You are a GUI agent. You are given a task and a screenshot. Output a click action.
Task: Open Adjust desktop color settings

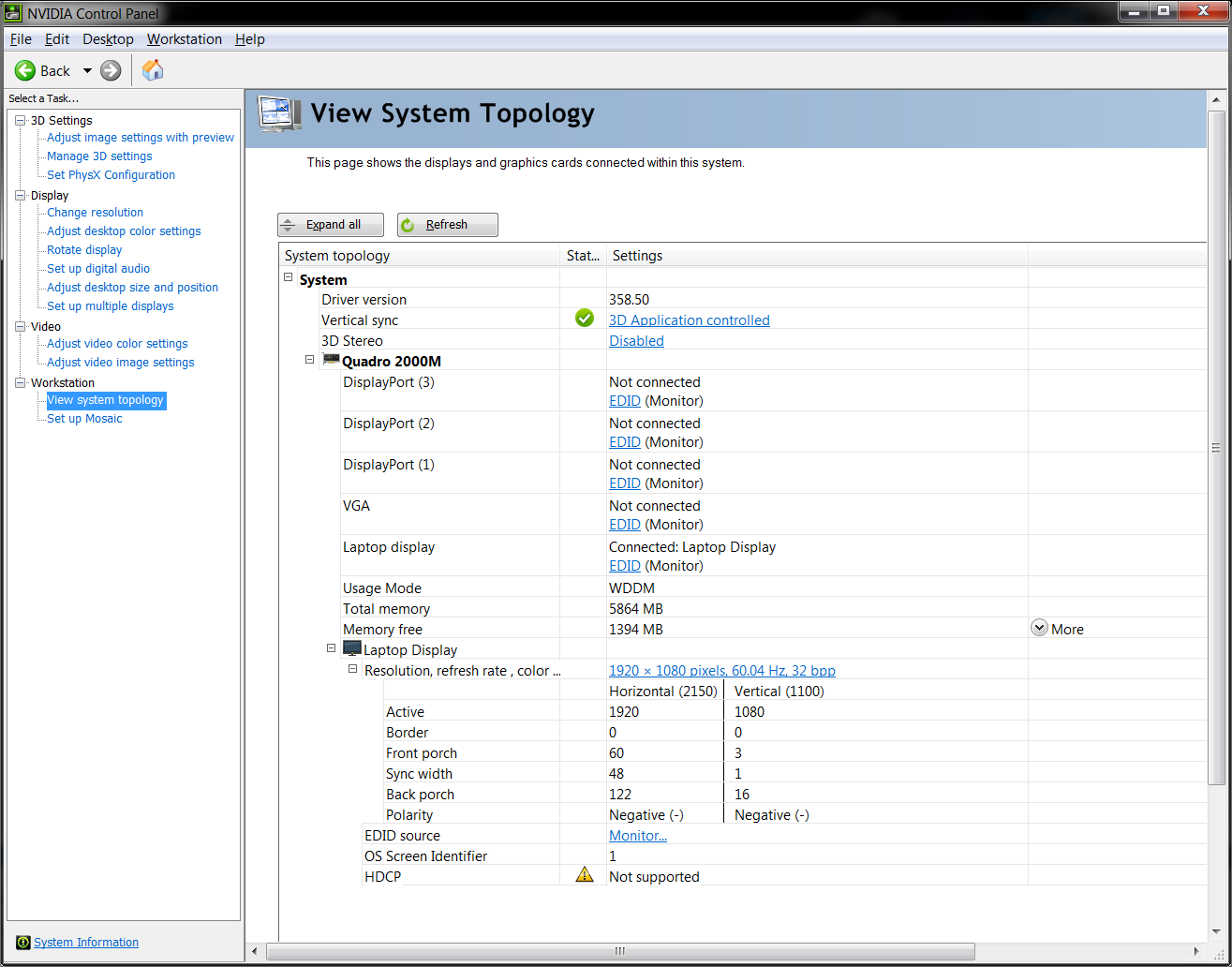click(x=124, y=231)
